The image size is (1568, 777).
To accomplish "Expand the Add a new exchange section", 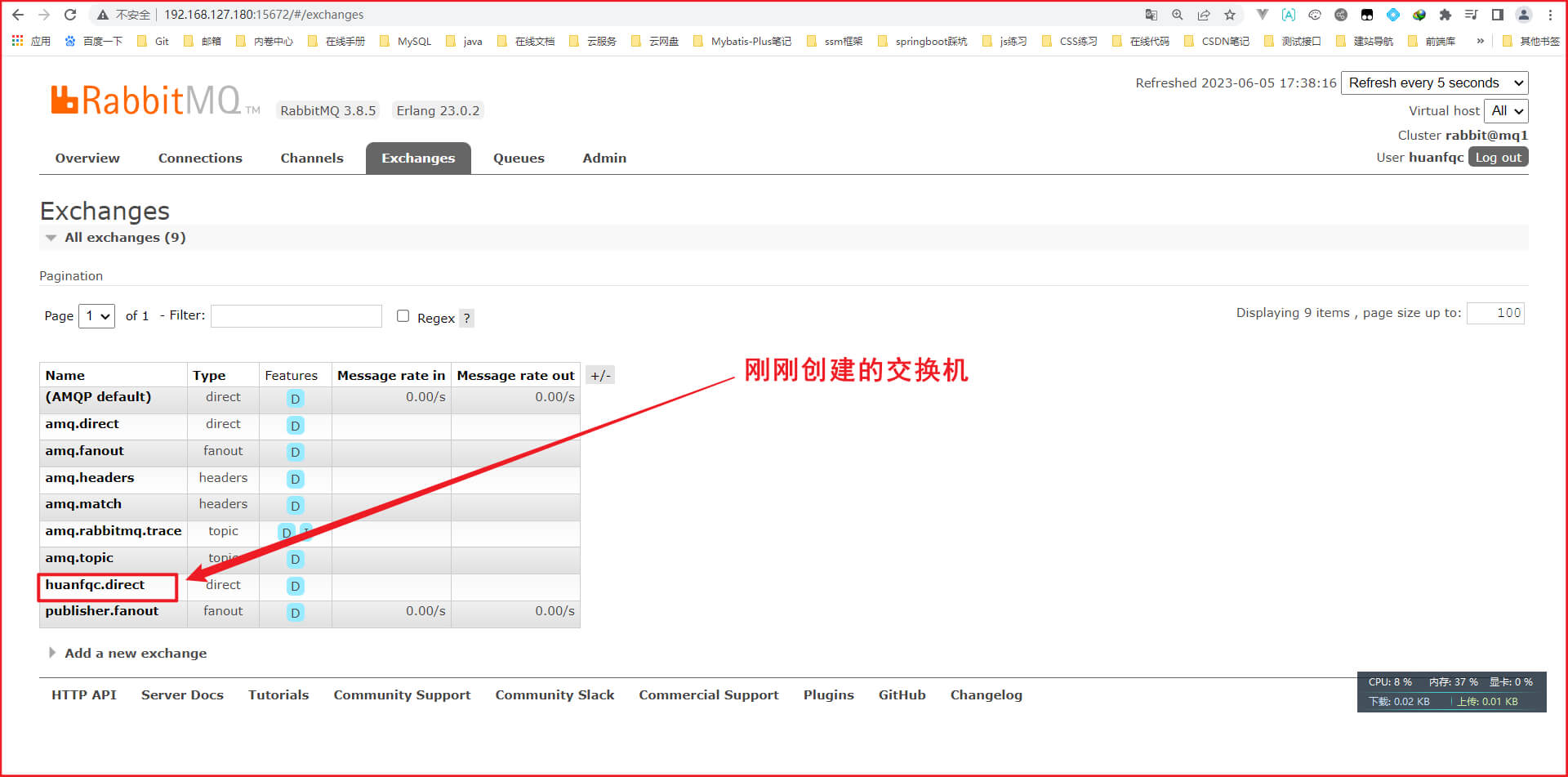I will click(128, 653).
